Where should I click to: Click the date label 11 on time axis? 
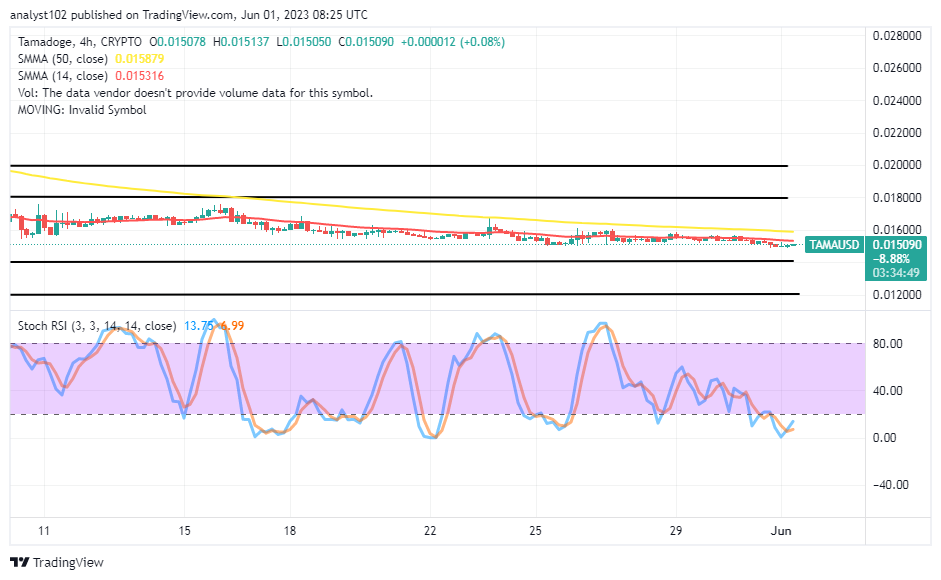click(43, 531)
